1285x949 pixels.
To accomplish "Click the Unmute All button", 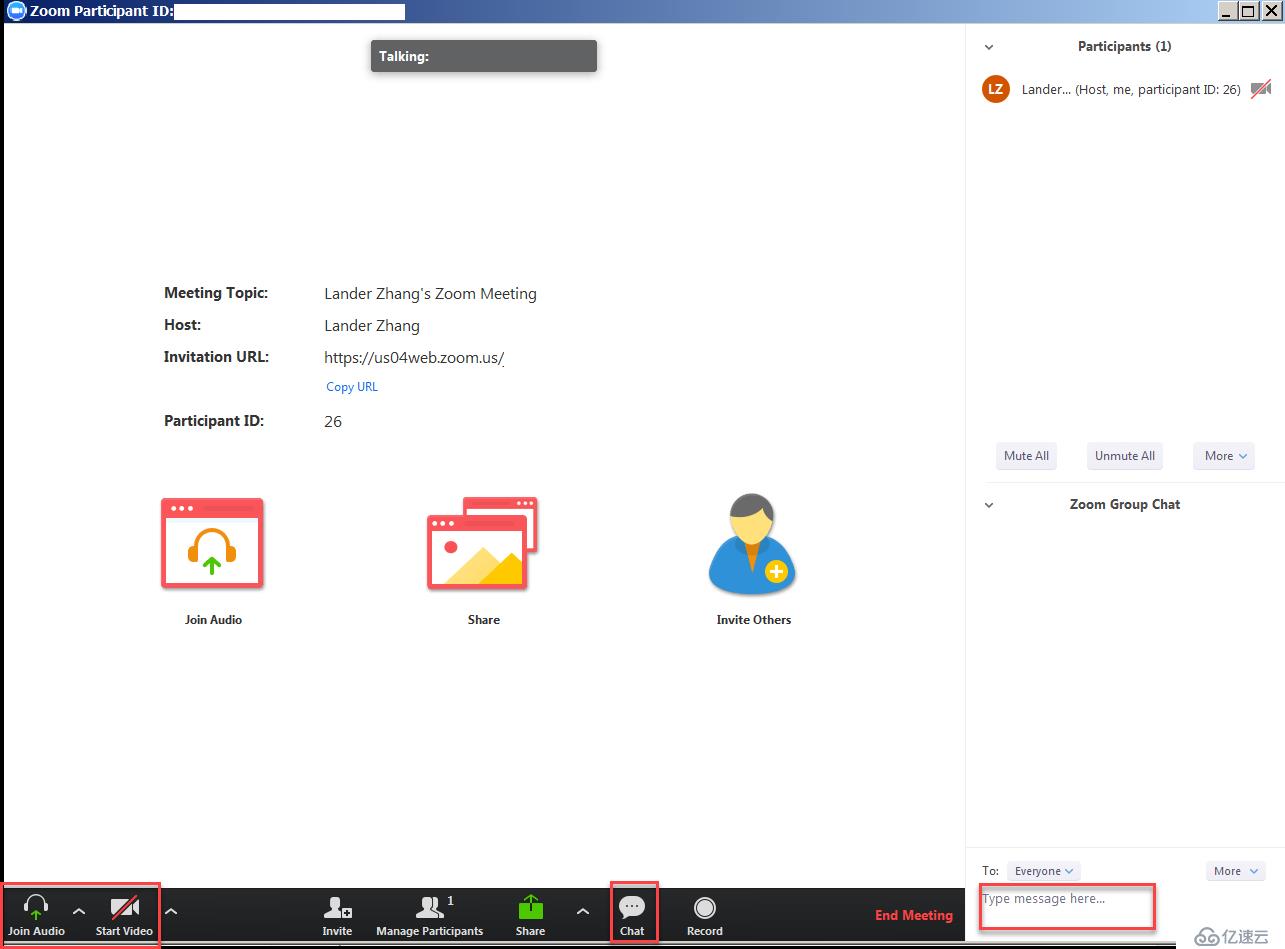I will [1125, 456].
